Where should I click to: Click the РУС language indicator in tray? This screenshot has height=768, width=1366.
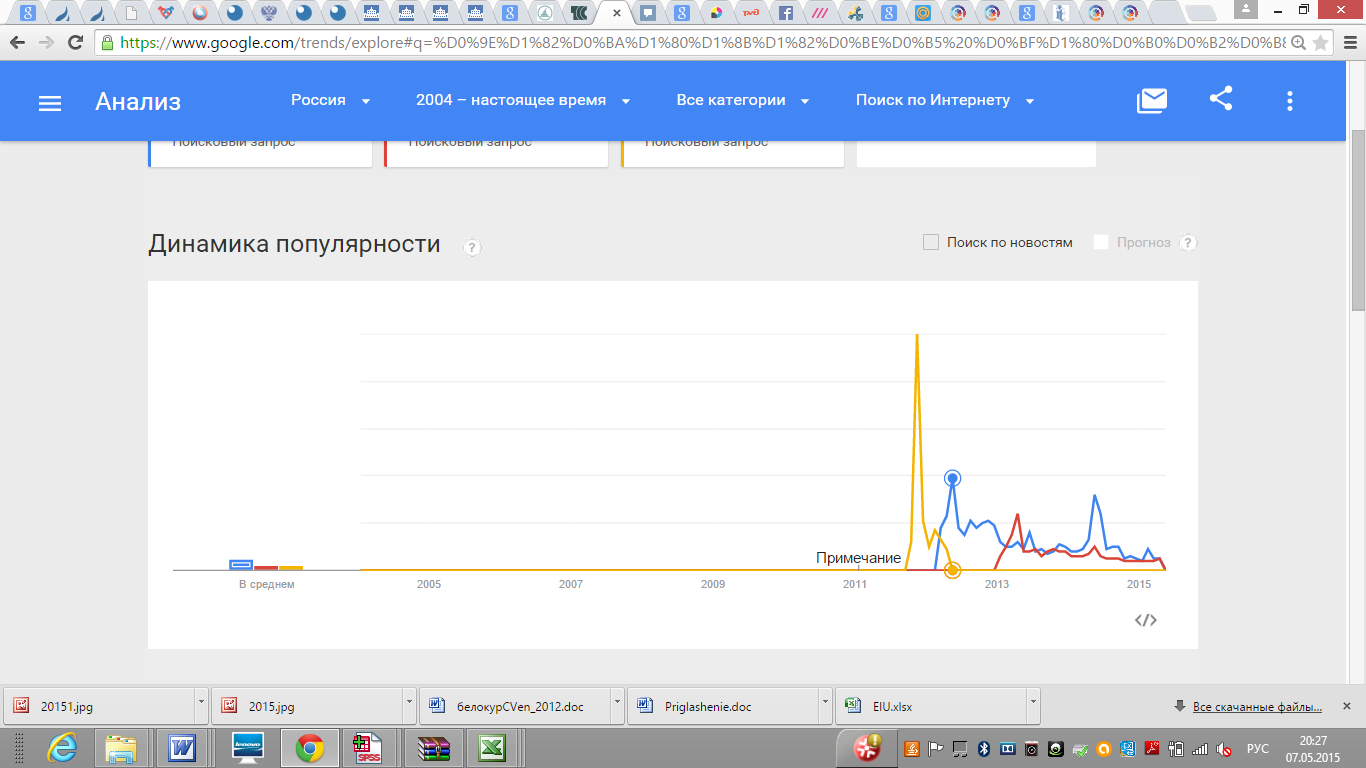point(1258,748)
